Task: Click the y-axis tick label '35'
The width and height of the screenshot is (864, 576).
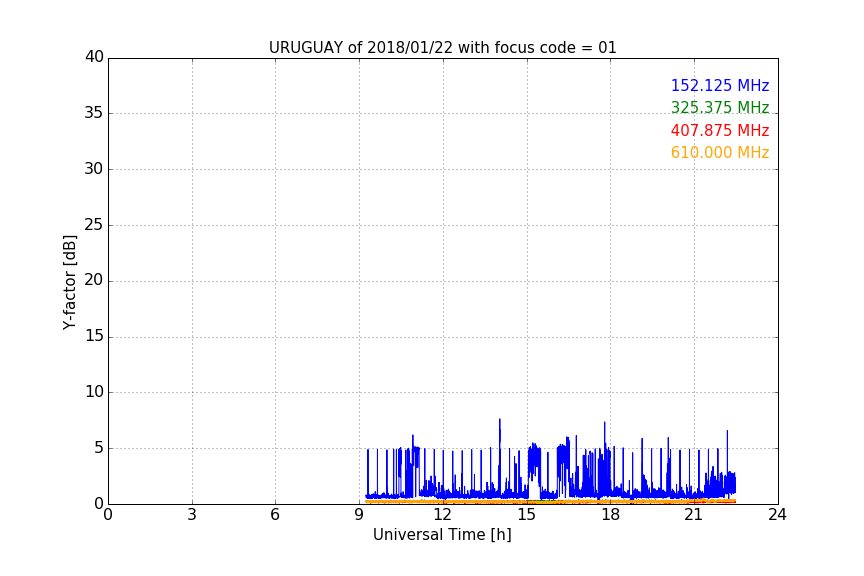Action: (x=94, y=113)
